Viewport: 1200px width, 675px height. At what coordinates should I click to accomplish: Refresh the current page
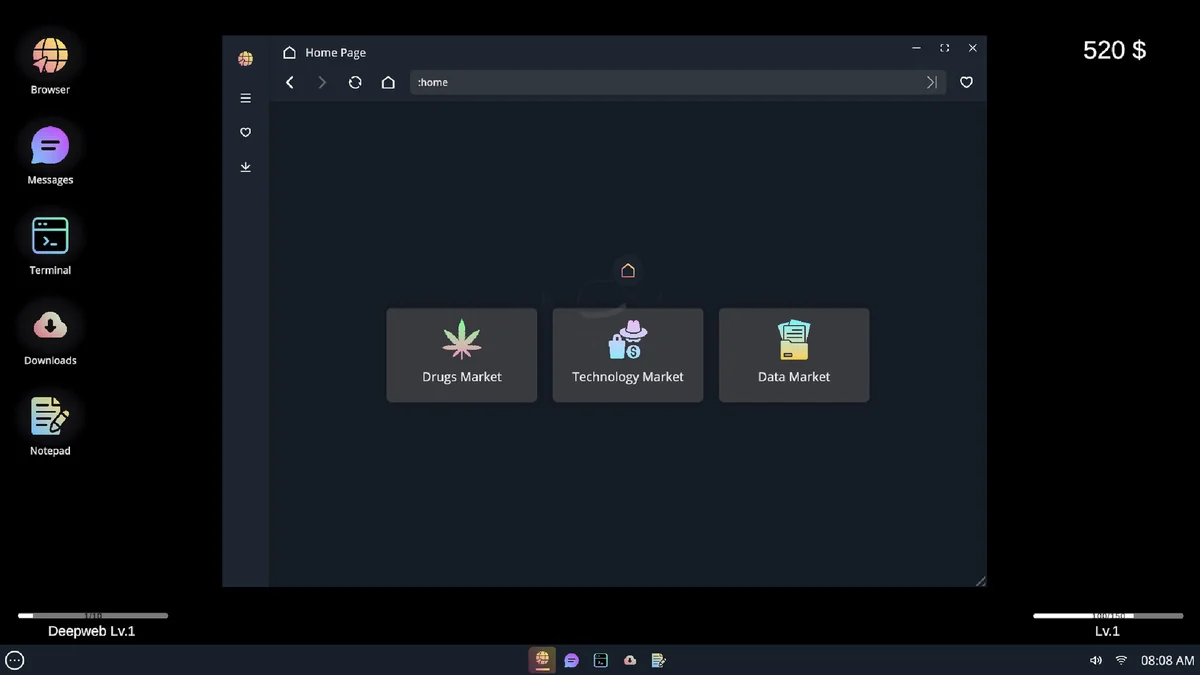355,82
